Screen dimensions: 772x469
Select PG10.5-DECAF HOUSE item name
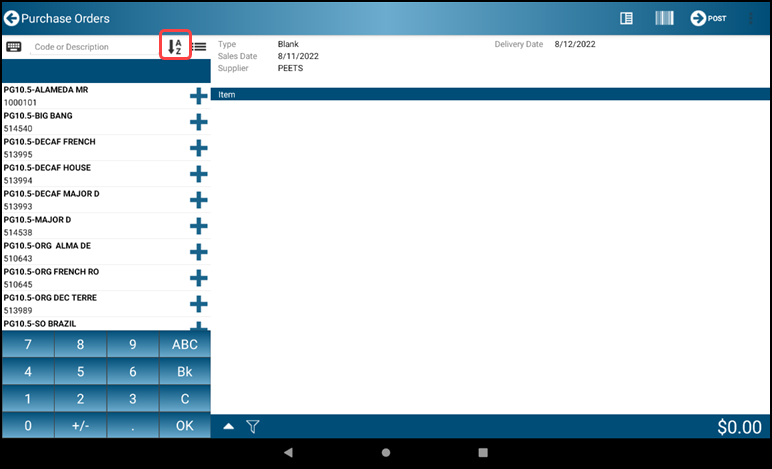coord(47,168)
